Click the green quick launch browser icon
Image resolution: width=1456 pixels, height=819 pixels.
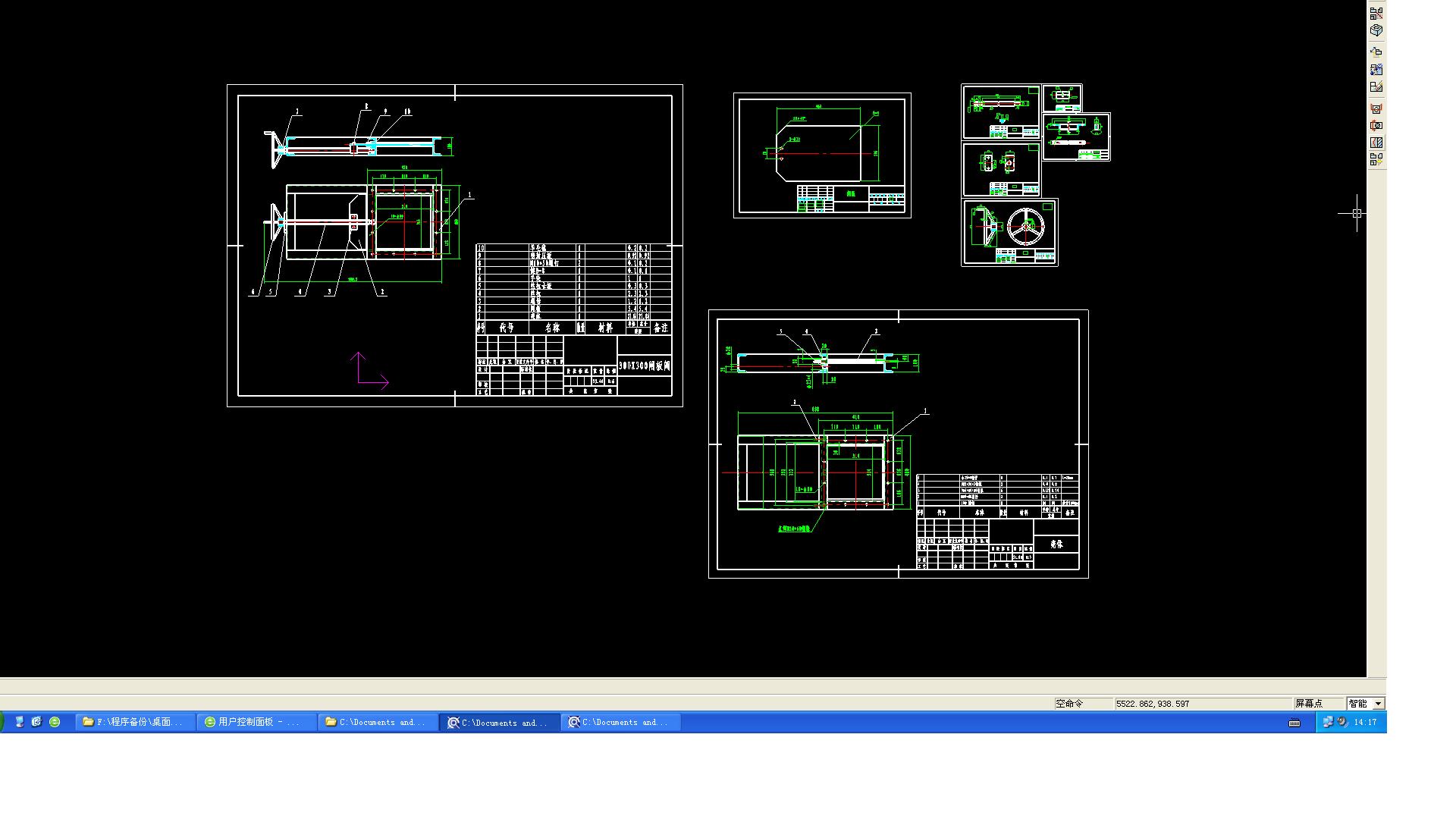click(55, 722)
